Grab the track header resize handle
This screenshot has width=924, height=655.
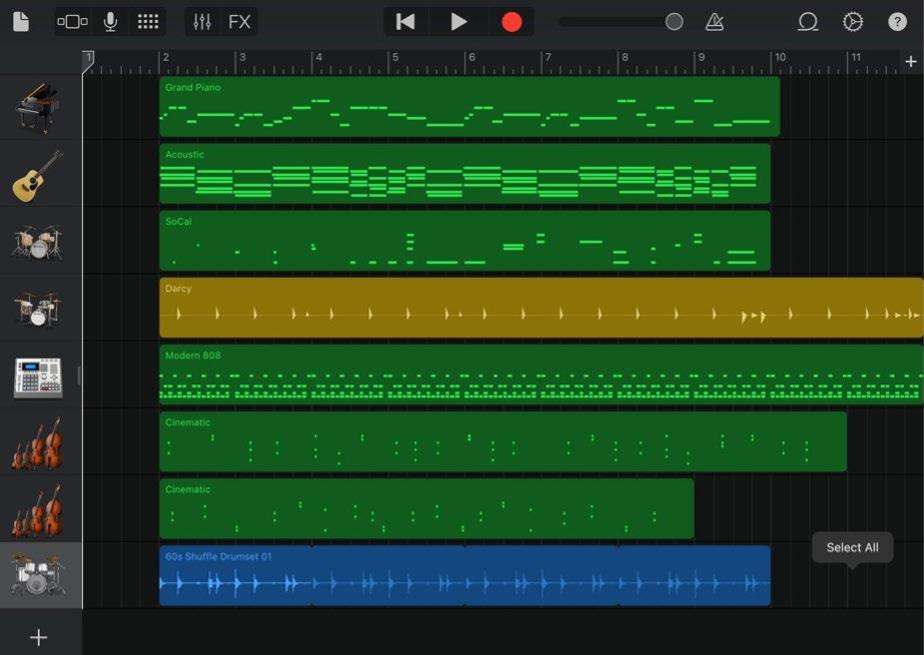pyautogui.click(x=79, y=376)
